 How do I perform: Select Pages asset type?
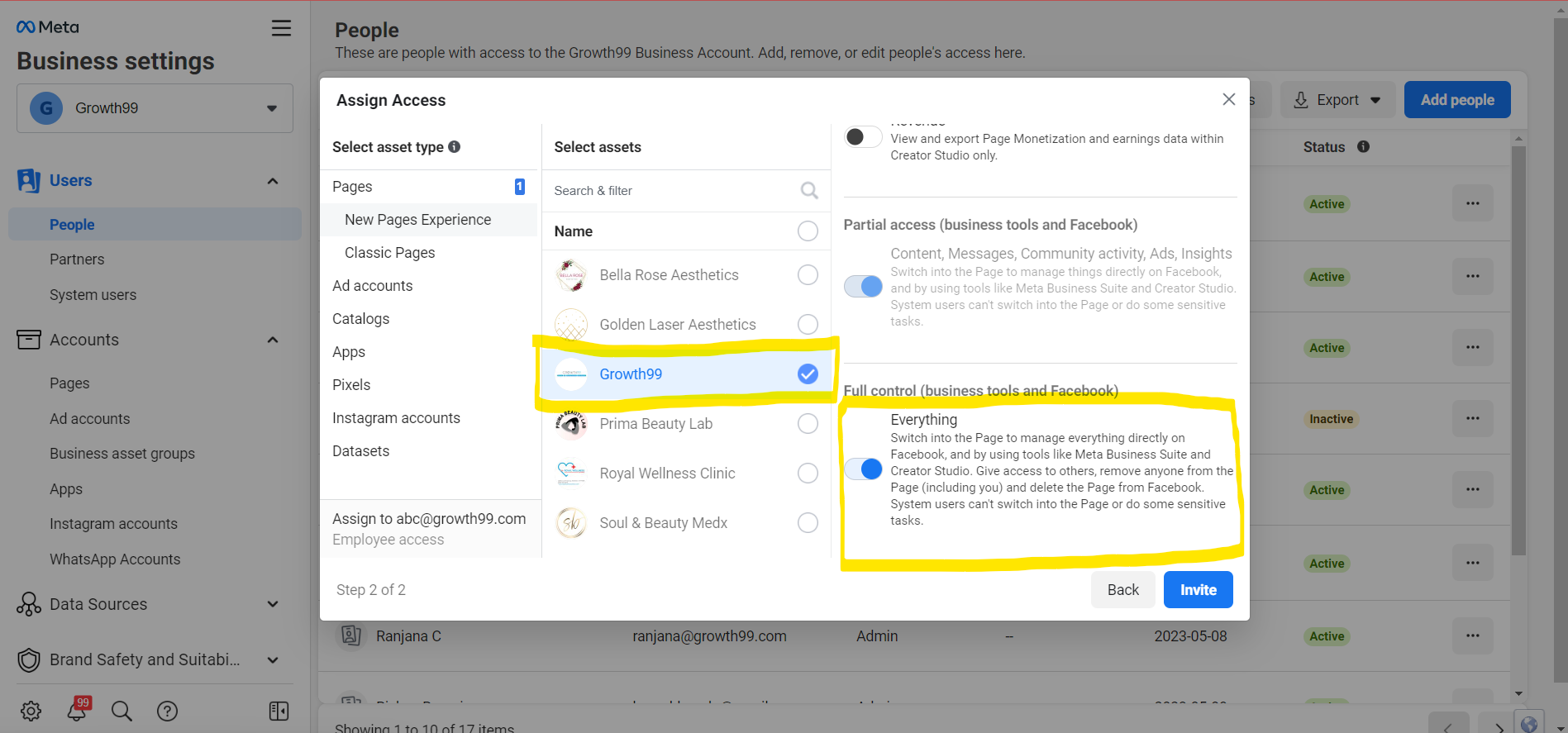coord(428,187)
